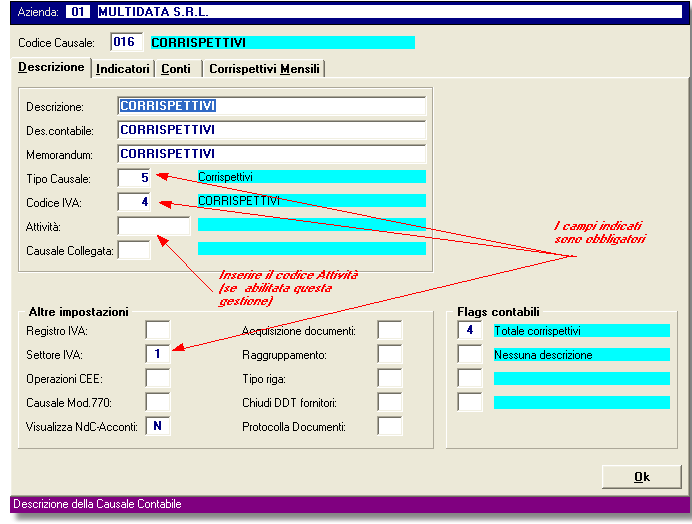Click the 'Totale corrispettivi' flag description

tap(582, 331)
